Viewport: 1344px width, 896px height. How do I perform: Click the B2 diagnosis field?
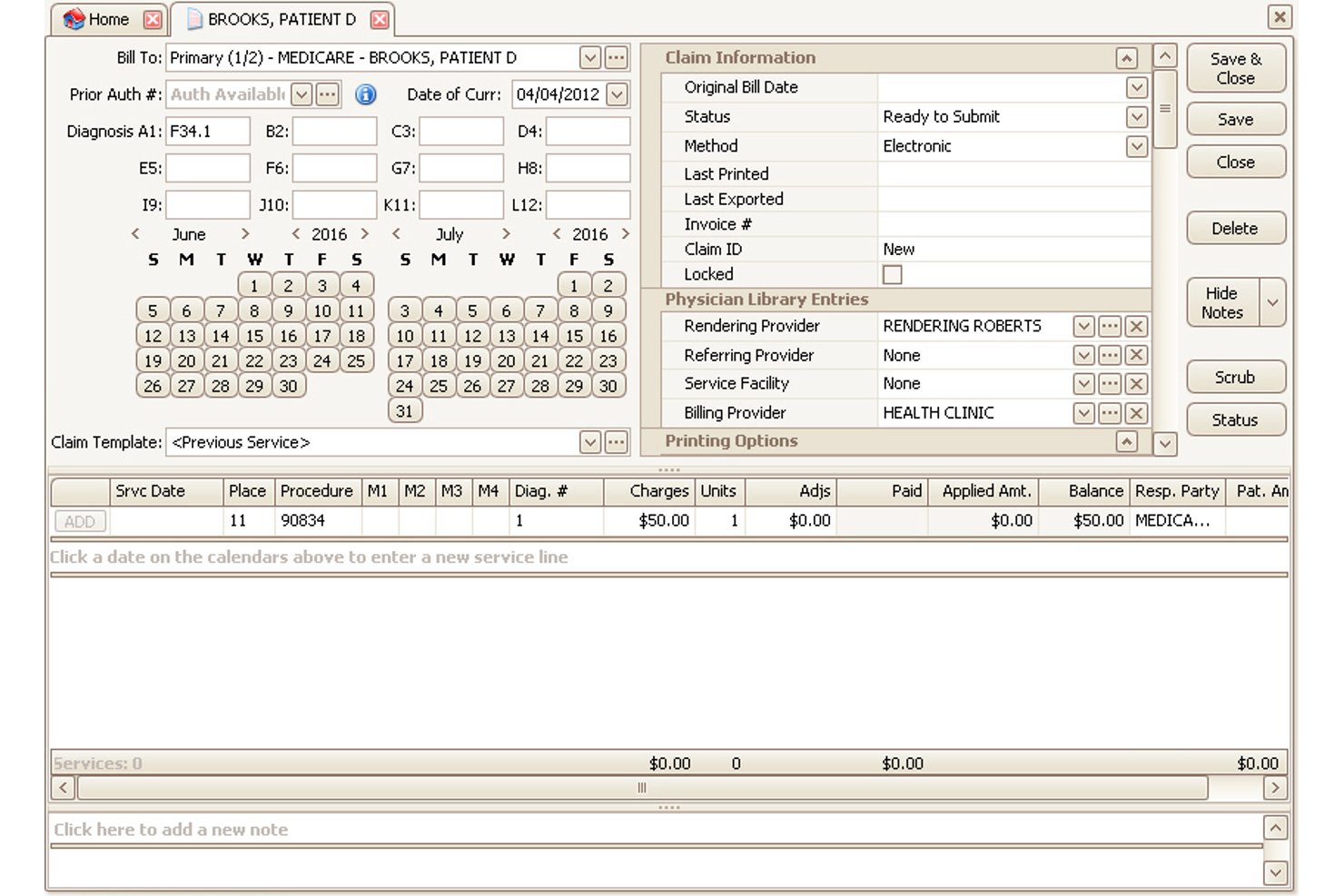[x=334, y=132]
